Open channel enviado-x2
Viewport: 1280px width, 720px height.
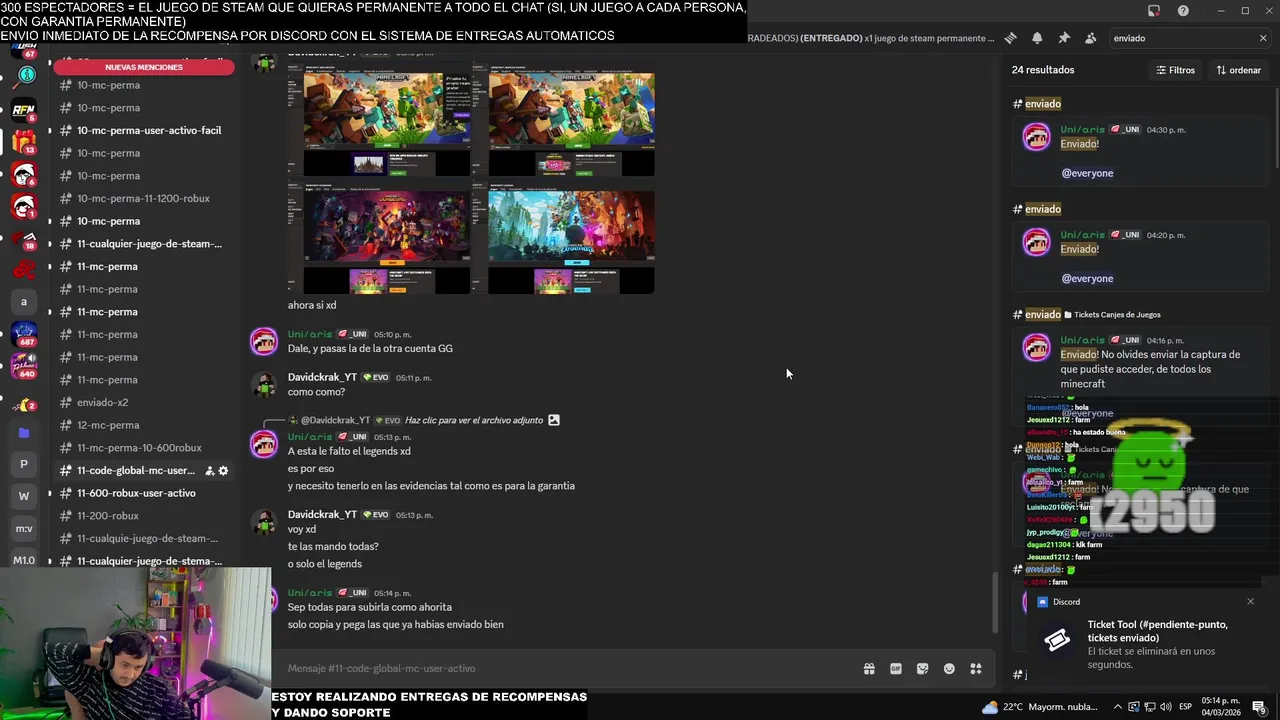pyautogui.click(x=143, y=402)
